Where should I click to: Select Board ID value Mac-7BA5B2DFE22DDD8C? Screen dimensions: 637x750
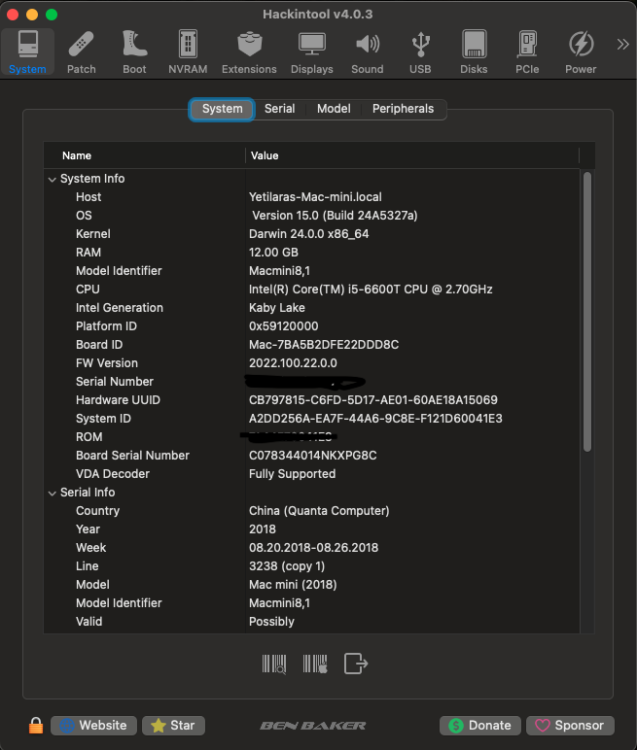pyautogui.click(x=324, y=345)
